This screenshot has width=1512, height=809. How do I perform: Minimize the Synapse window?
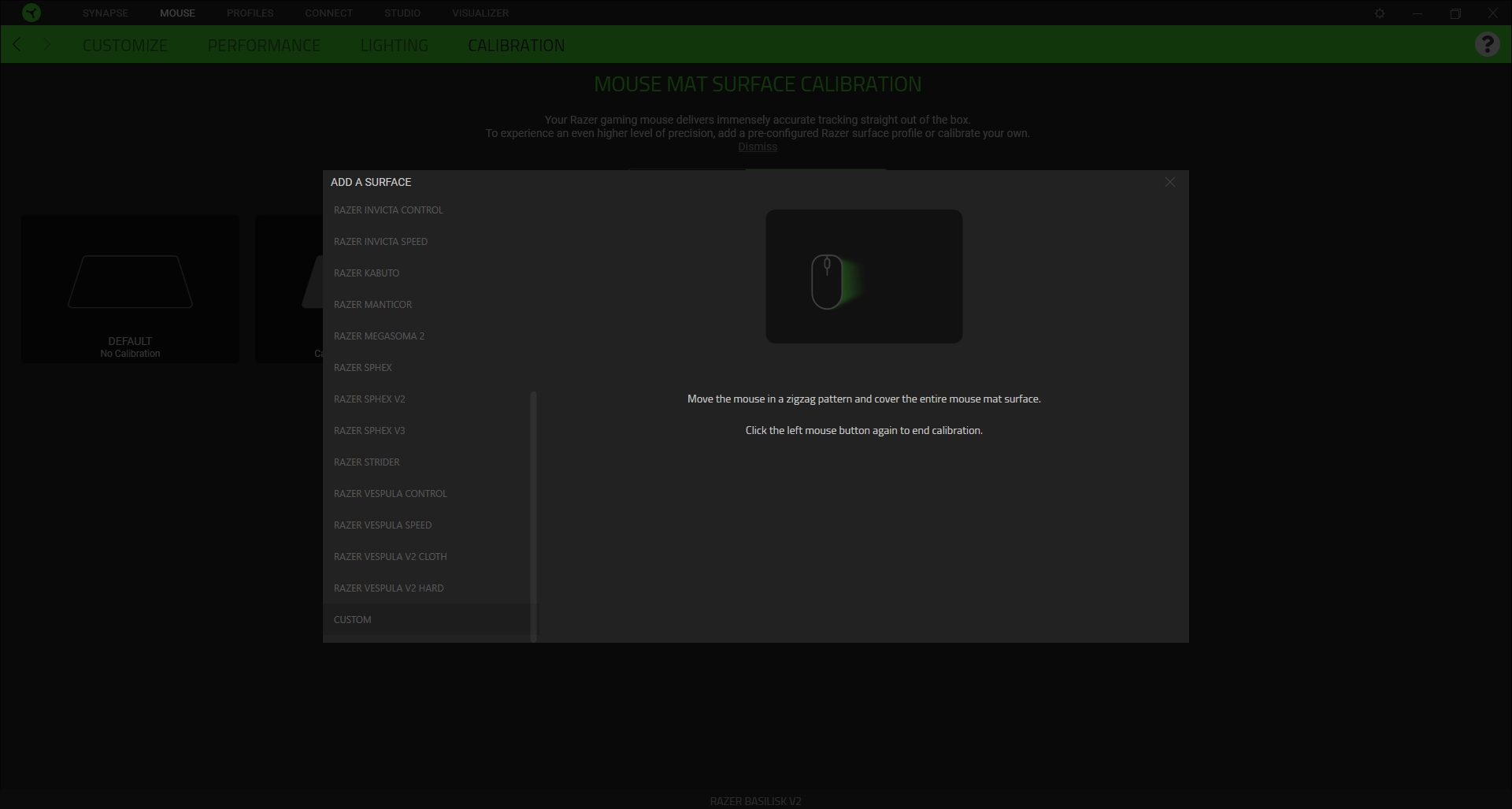1417,13
